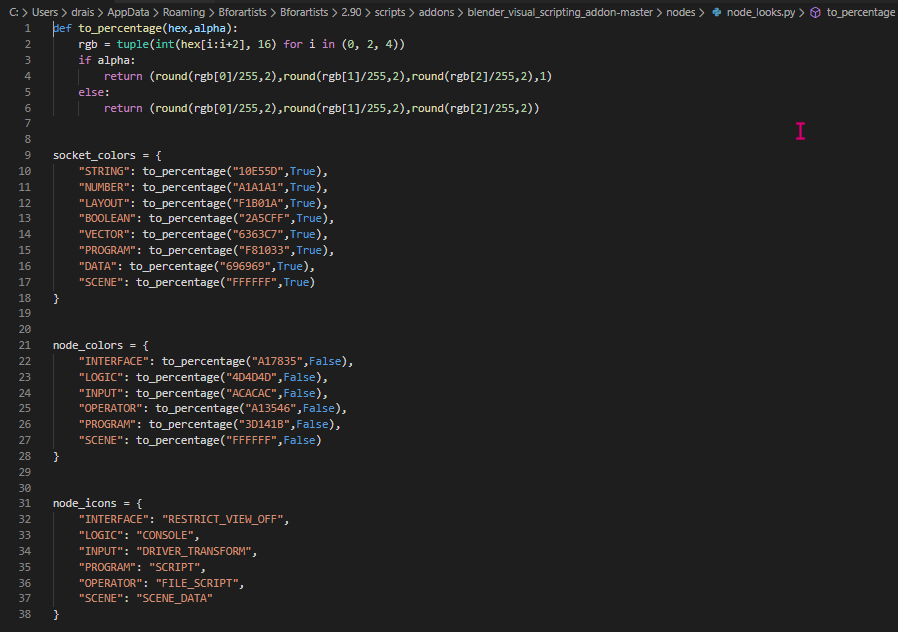Click hex value "ACACAC"
Screen dimensions: 898x632
[251, 393]
